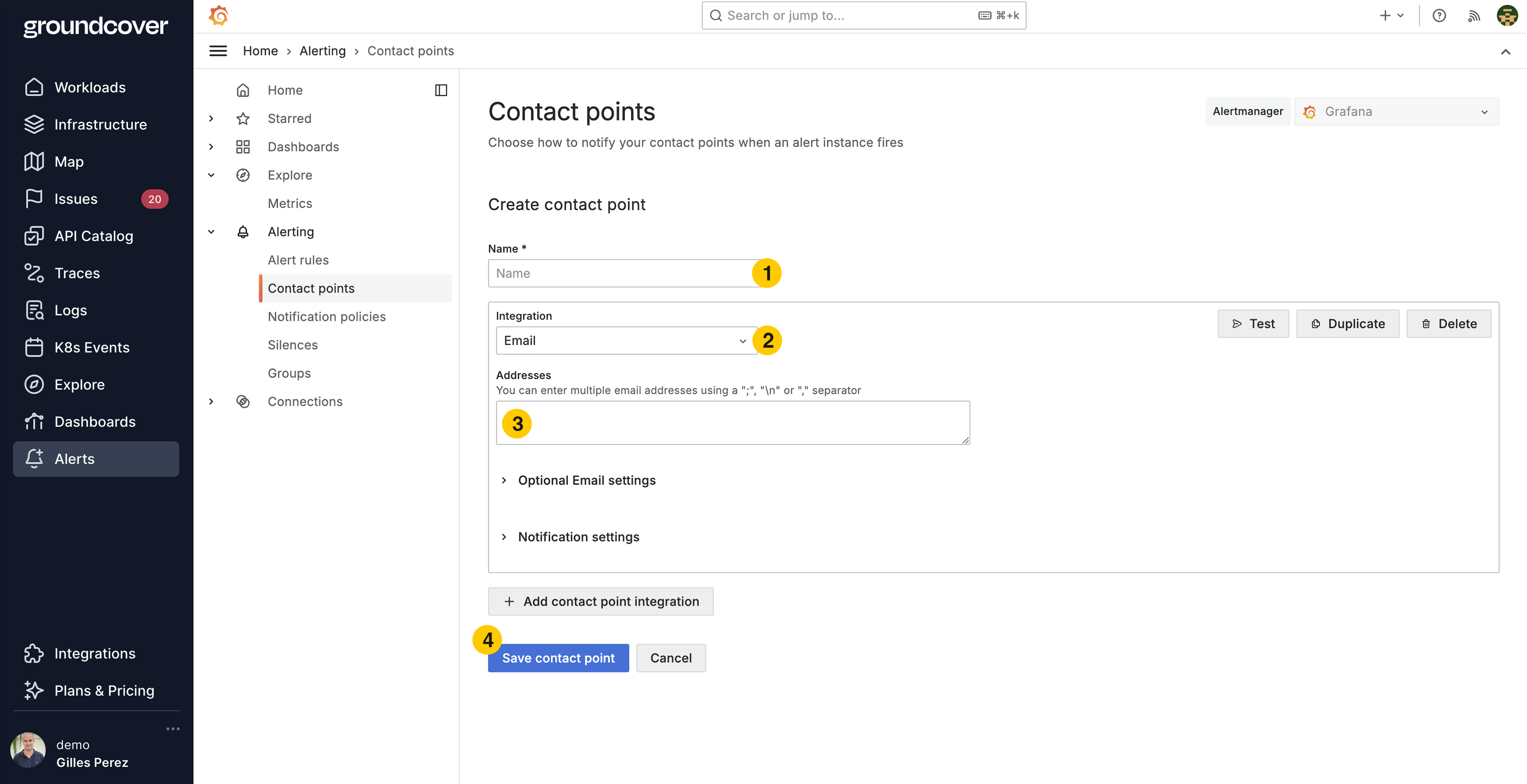Click the dock menu panel icon
This screenshot has height=784, width=1527.
(x=441, y=90)
